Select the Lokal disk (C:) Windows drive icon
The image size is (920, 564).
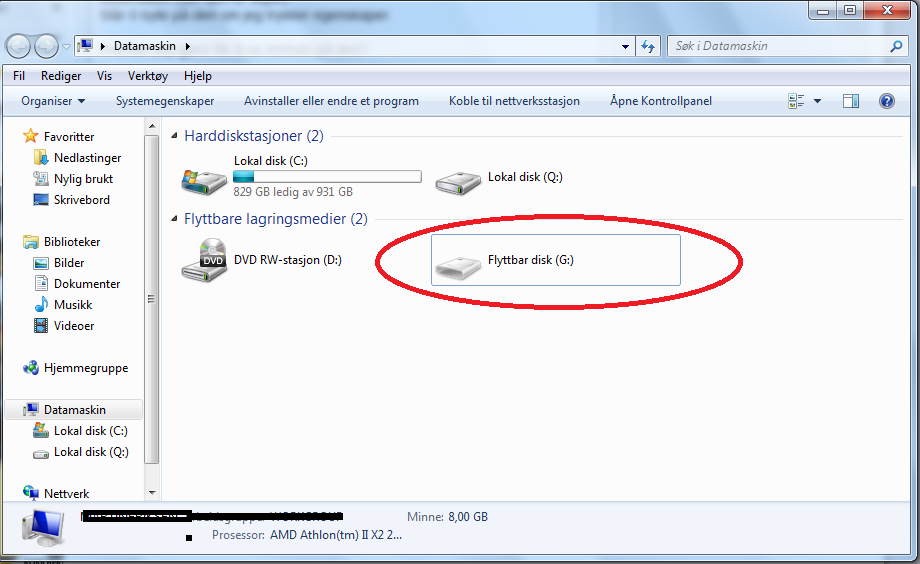[x=204, y=182]
